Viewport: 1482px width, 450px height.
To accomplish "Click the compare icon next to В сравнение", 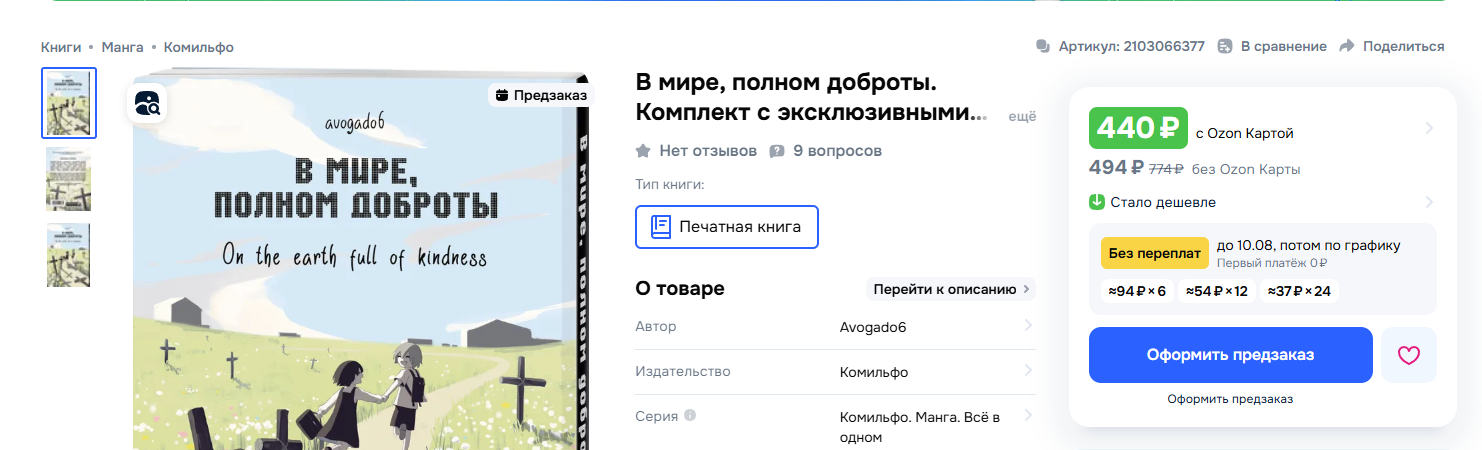I will (x=1225, y=47).
